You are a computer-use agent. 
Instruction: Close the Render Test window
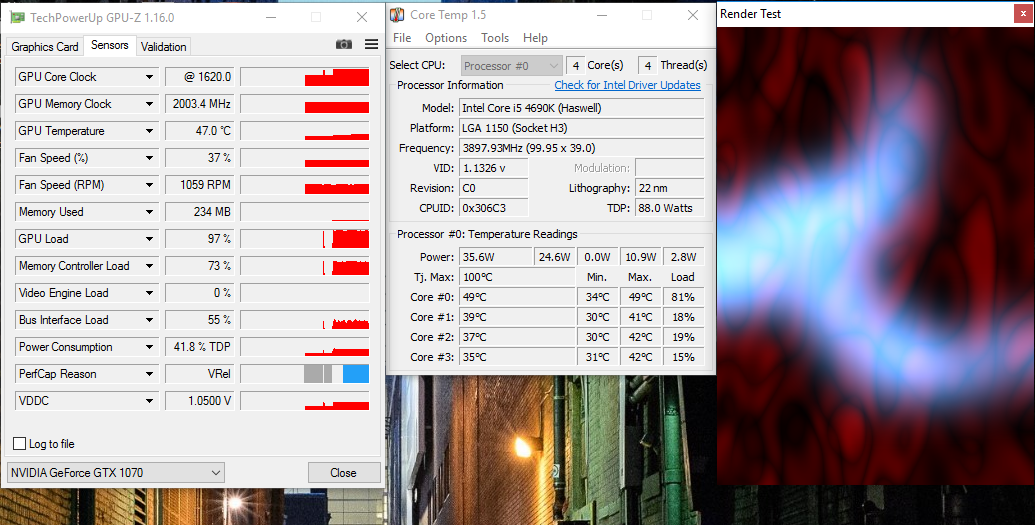(x=1023, y=14)
